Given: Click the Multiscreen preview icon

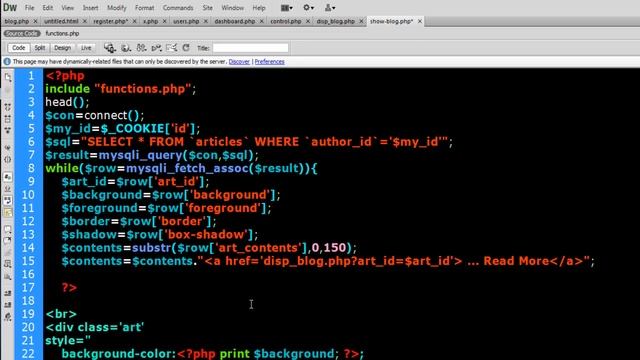Looking at the screenshot, I should (110, 48).
